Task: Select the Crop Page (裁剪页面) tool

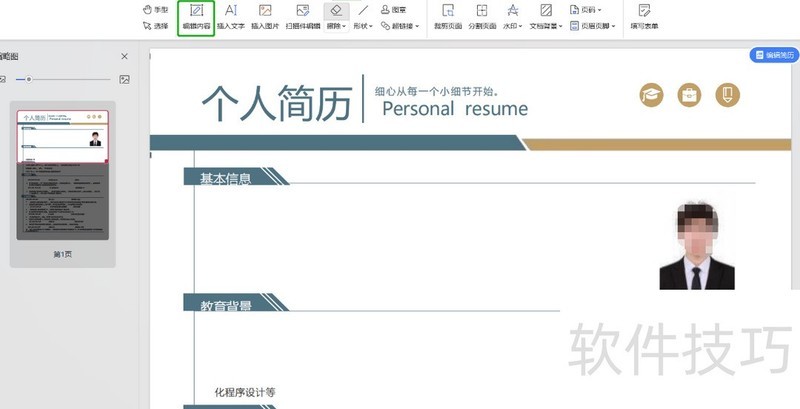Action: (448, 18)
